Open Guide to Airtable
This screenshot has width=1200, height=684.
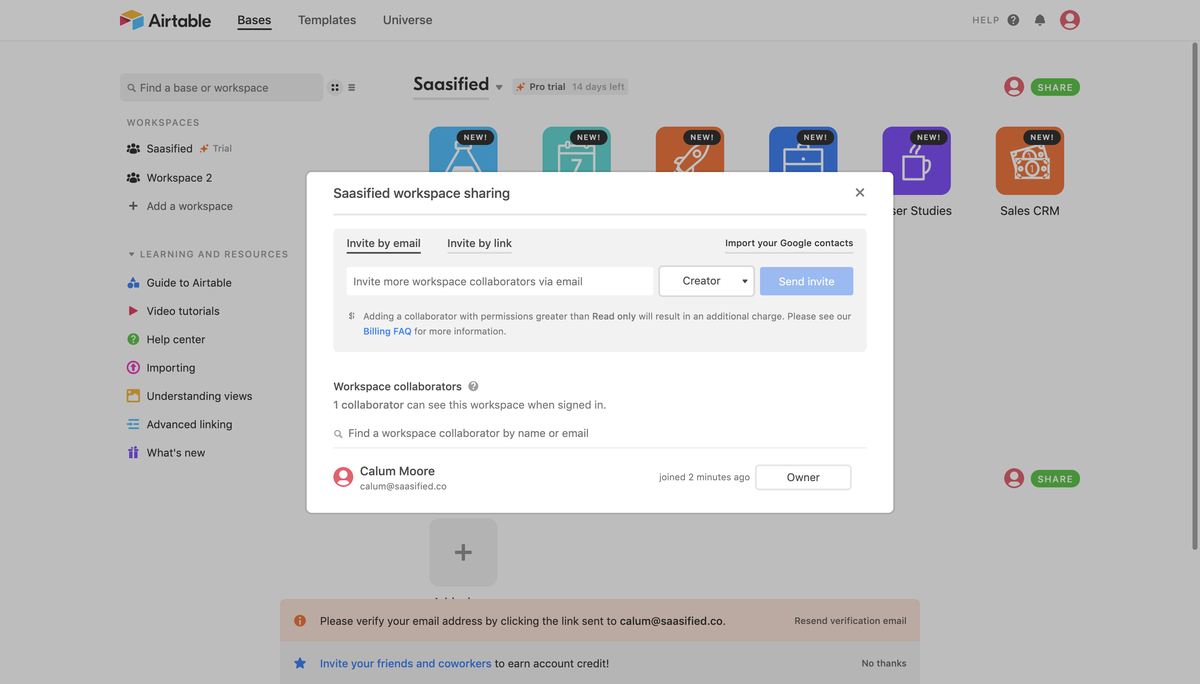[189, 283]
